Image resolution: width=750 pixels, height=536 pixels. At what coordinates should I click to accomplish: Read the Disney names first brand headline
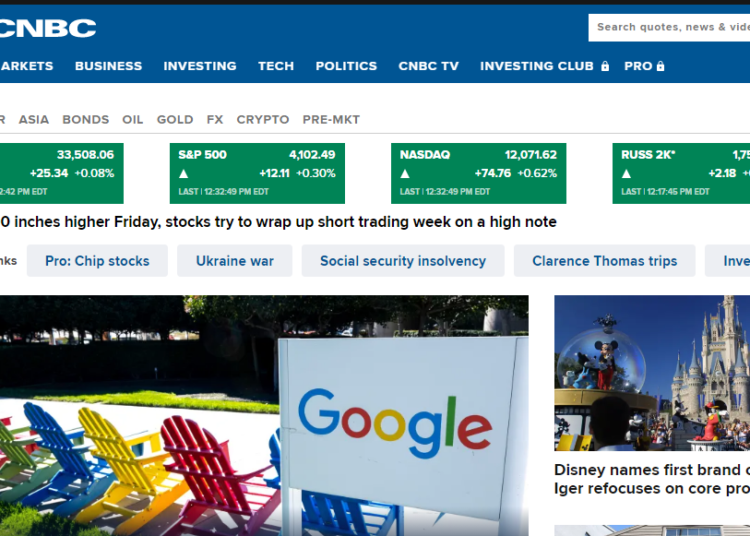(652, 479)
